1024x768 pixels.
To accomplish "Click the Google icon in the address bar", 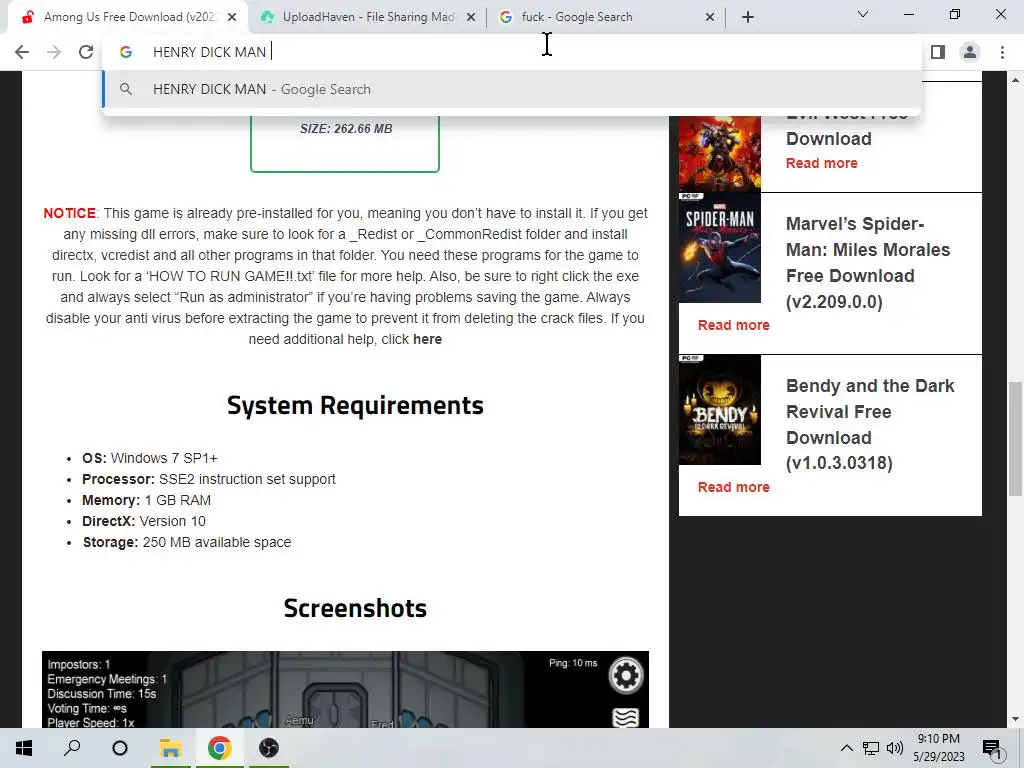I will [x=125, y=52].
